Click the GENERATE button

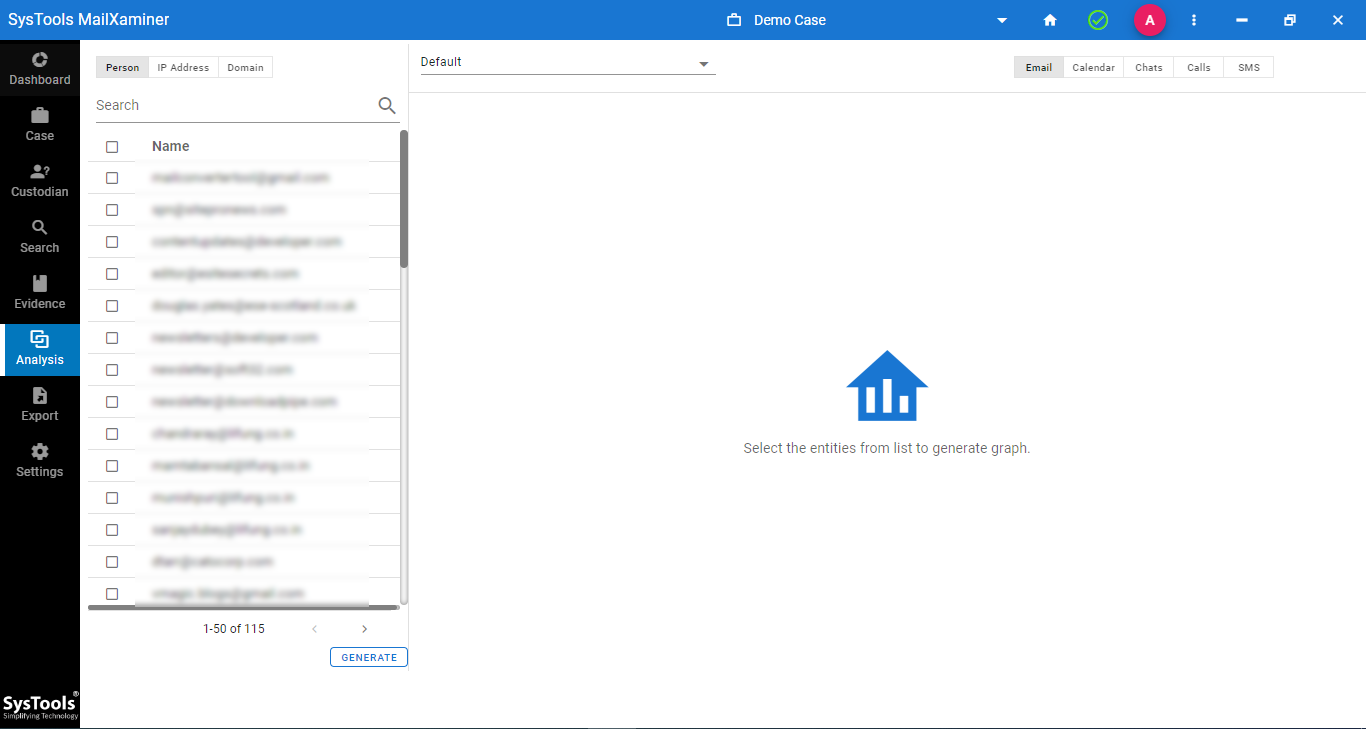[369, 657]
